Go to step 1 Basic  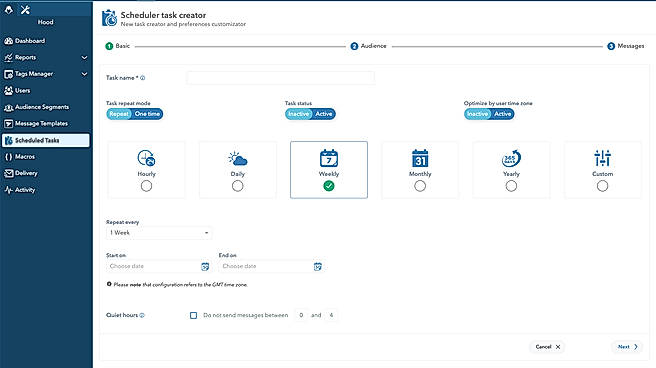tap(118, 46)
